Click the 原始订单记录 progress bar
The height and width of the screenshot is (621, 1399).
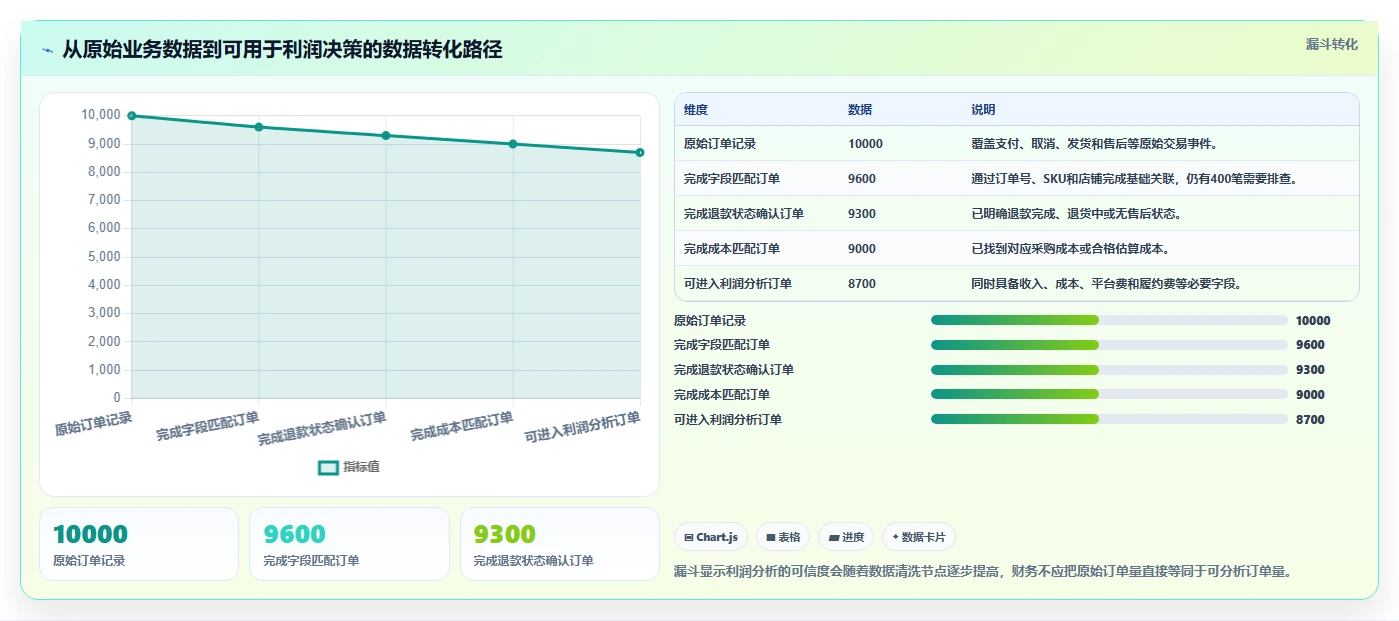pyautogui.click(x=1109, y=320)
